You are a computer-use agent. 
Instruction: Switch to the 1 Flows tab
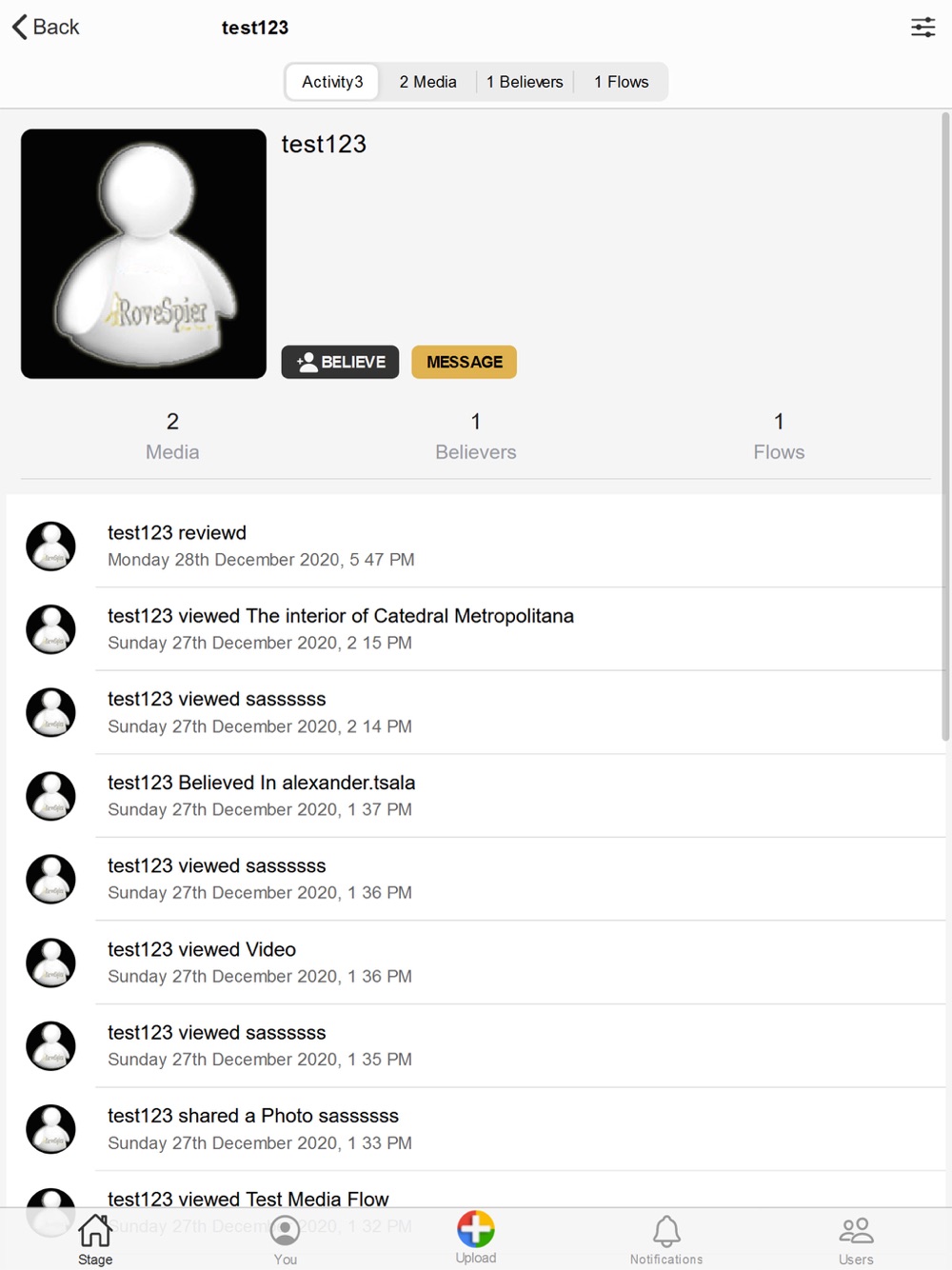(x=621, y=82)
